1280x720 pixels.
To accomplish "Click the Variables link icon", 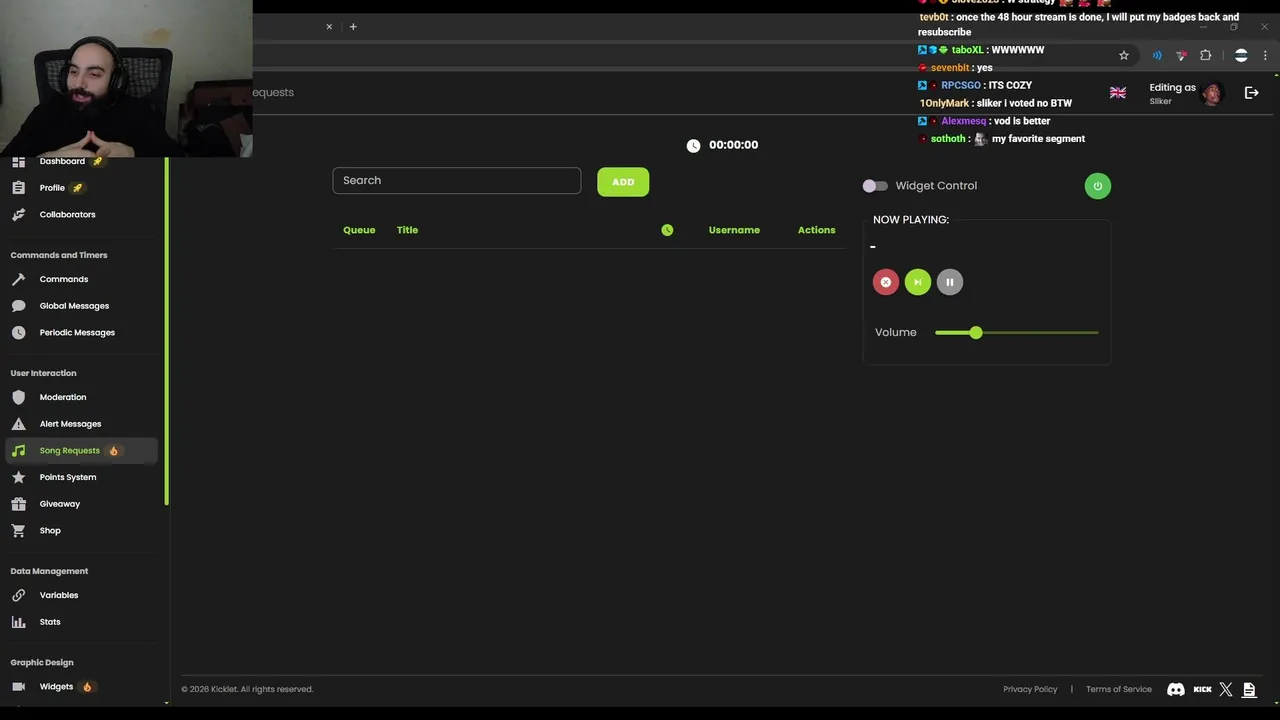I will click(x=18, y=595).
